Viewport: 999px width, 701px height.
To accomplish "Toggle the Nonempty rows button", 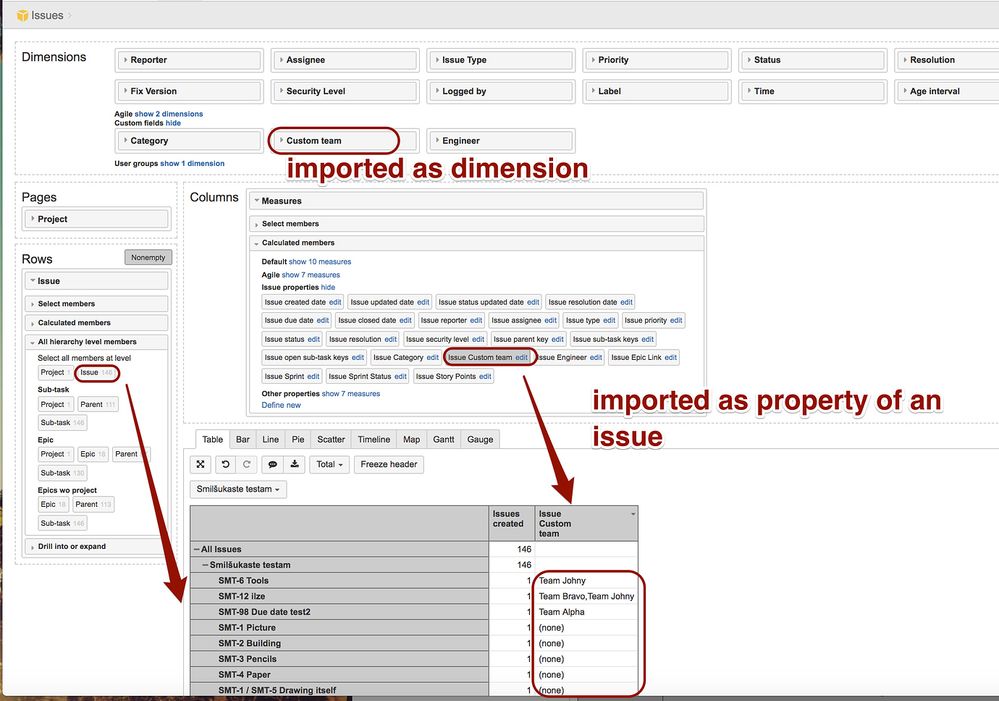I will click(148, 257).
